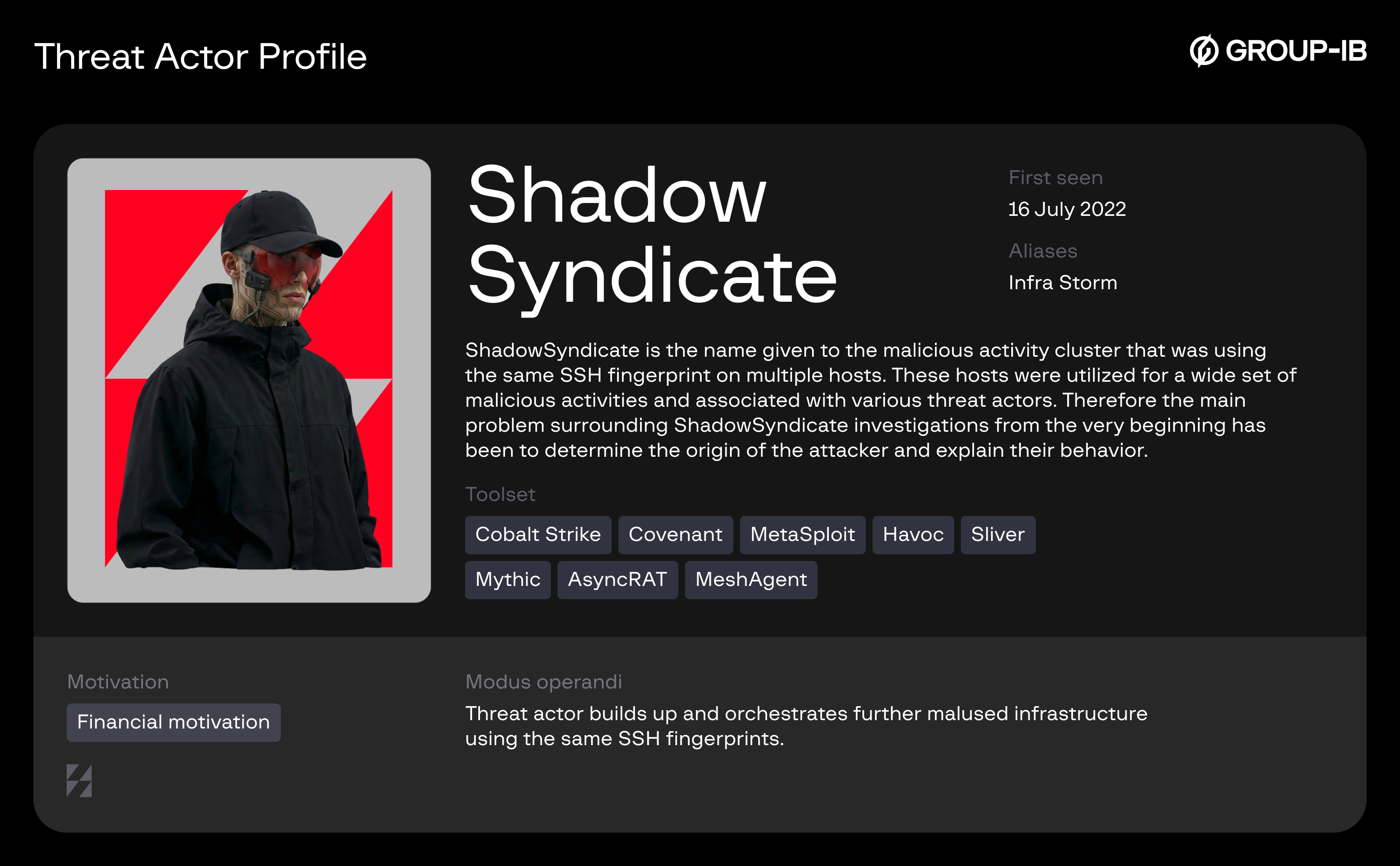Viewport: 1400px width, 866px height.
Task: Click the Shadow Syndicate actor portrait
Action: pyautogui.click(x=249, y=380)
